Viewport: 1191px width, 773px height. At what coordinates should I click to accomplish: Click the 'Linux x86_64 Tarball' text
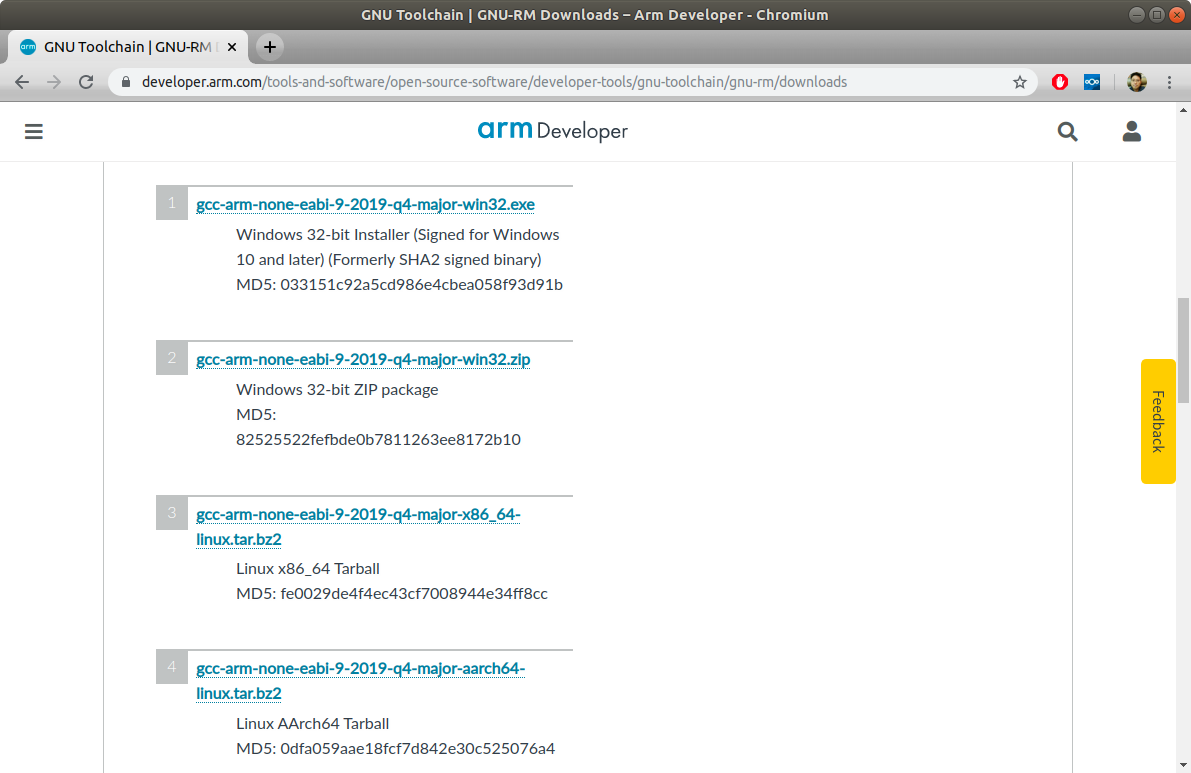coord(308,569)
